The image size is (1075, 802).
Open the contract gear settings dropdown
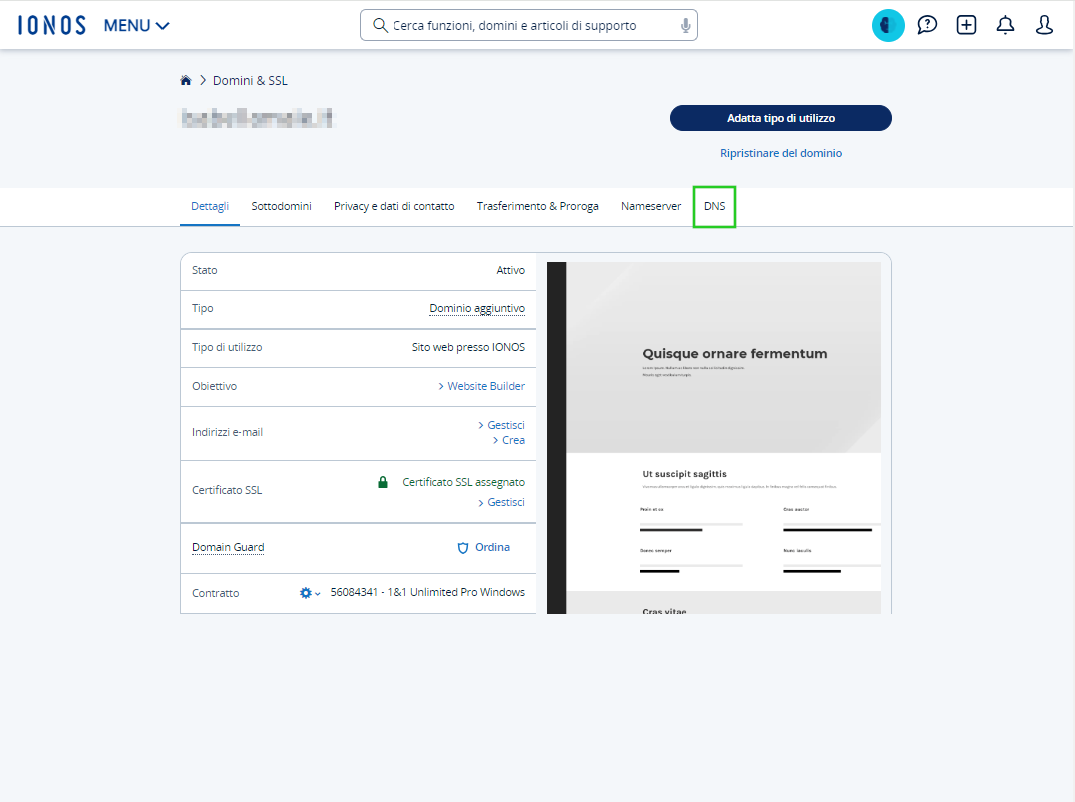click(x=310, y=593)
